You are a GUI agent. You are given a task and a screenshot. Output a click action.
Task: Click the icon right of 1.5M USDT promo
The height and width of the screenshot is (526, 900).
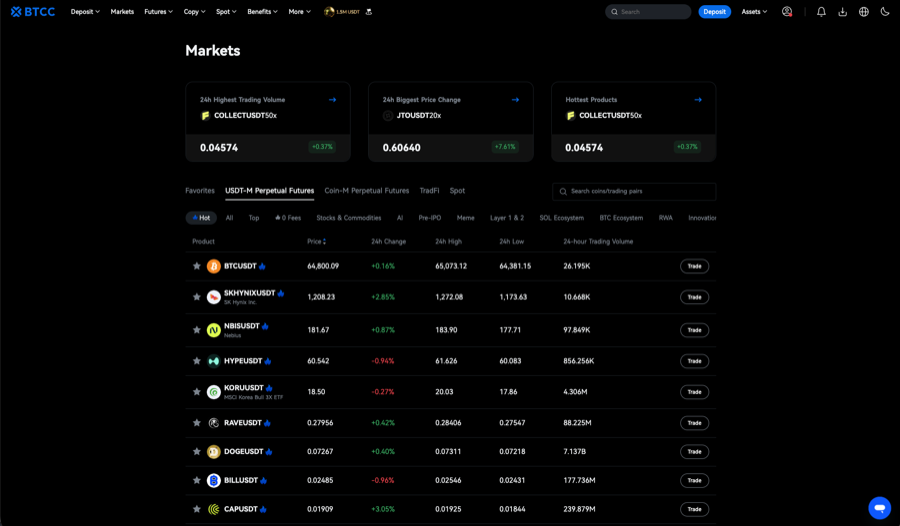(x=368, y=11)
